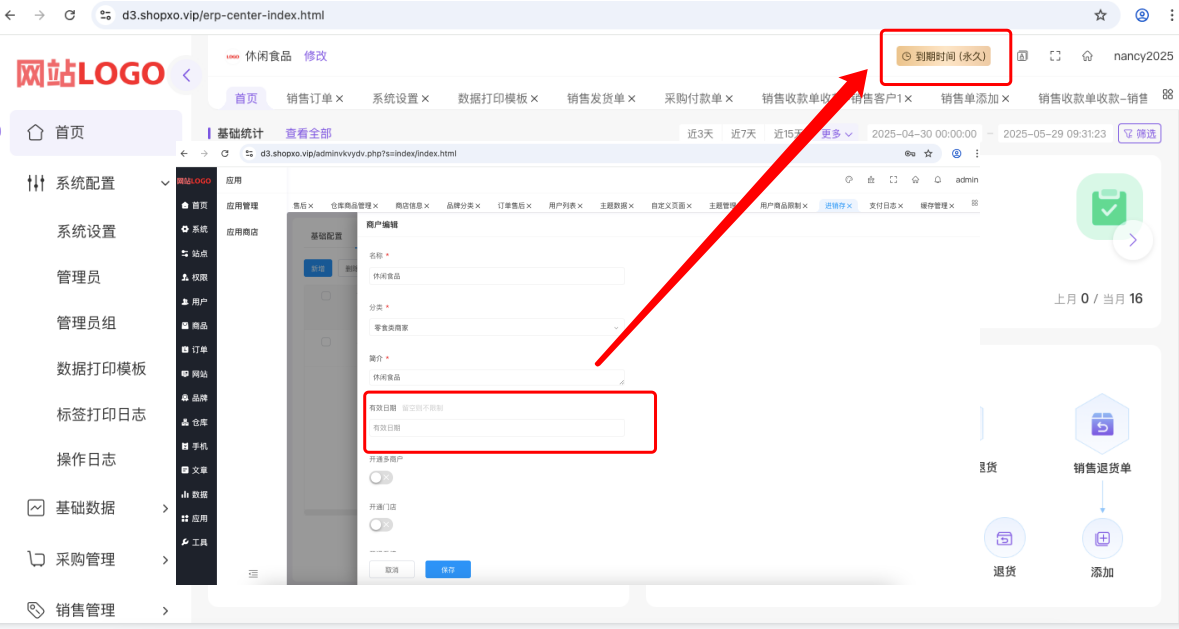1179x629 pixels.
Task: Select the 近3天 filter
Action: 700,134
